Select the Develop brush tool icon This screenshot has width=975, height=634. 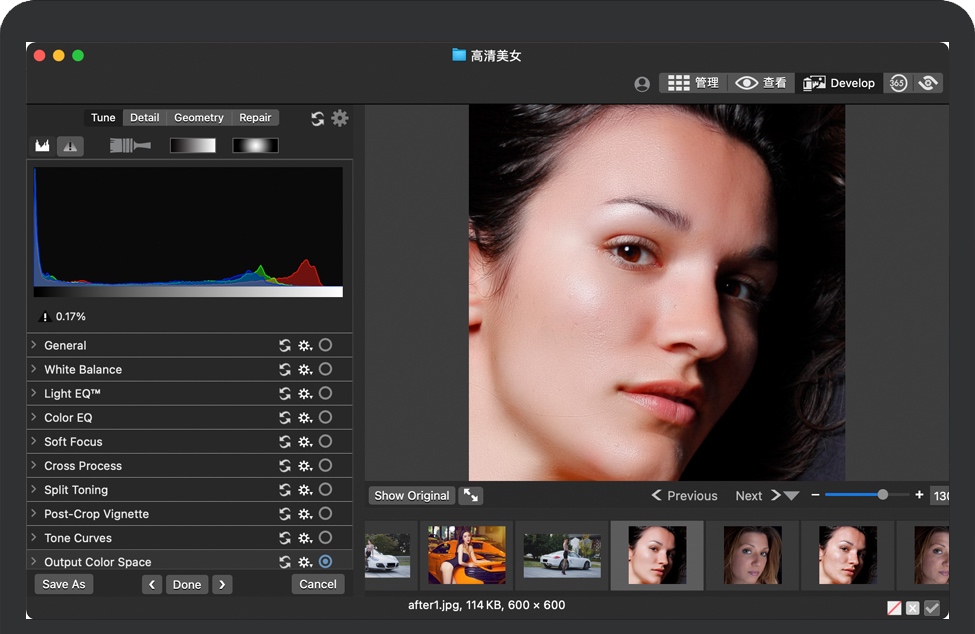point(130,146)
